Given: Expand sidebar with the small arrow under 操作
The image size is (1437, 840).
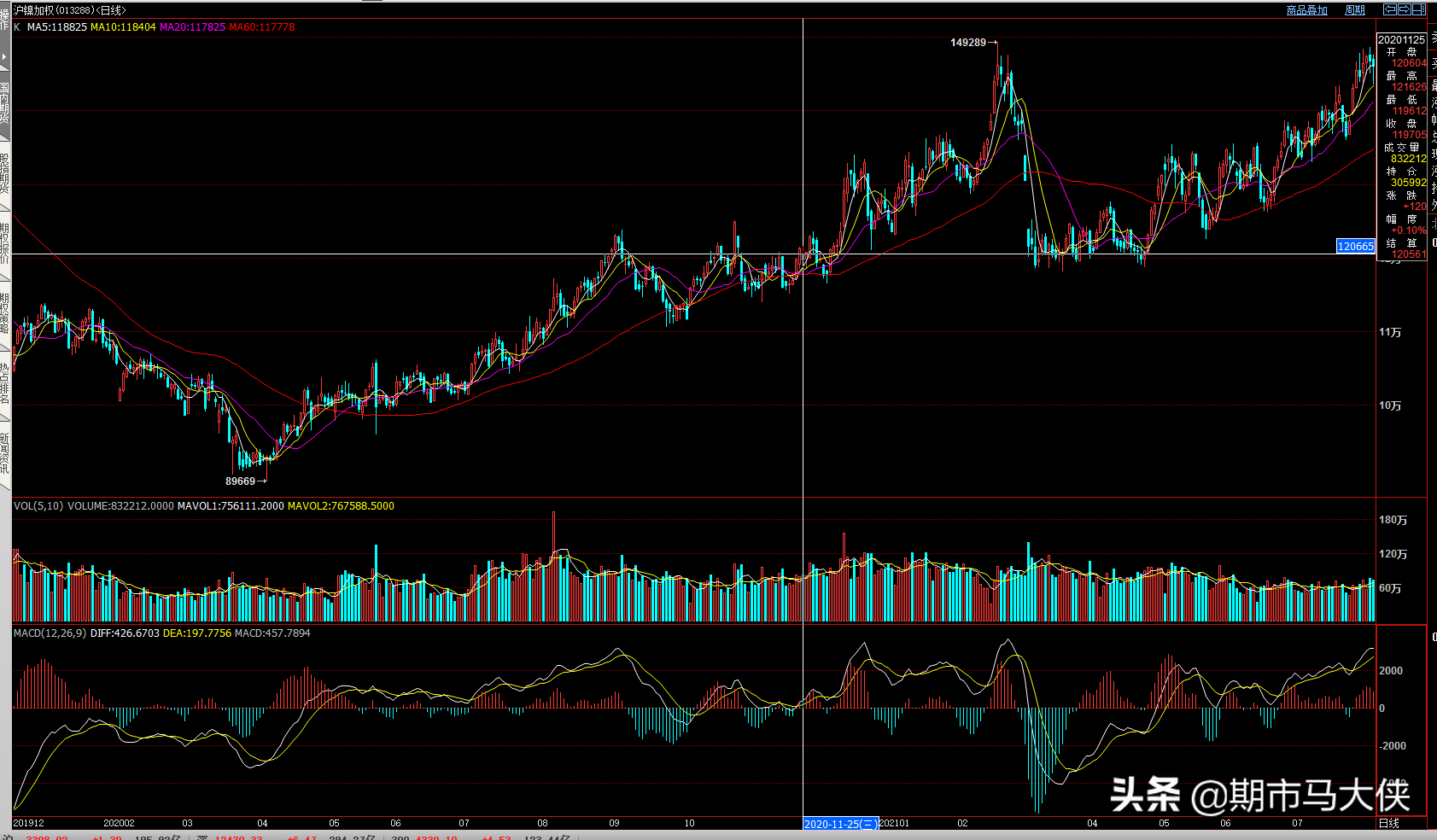Looking at the screenshot, I should tap(4, 56).
